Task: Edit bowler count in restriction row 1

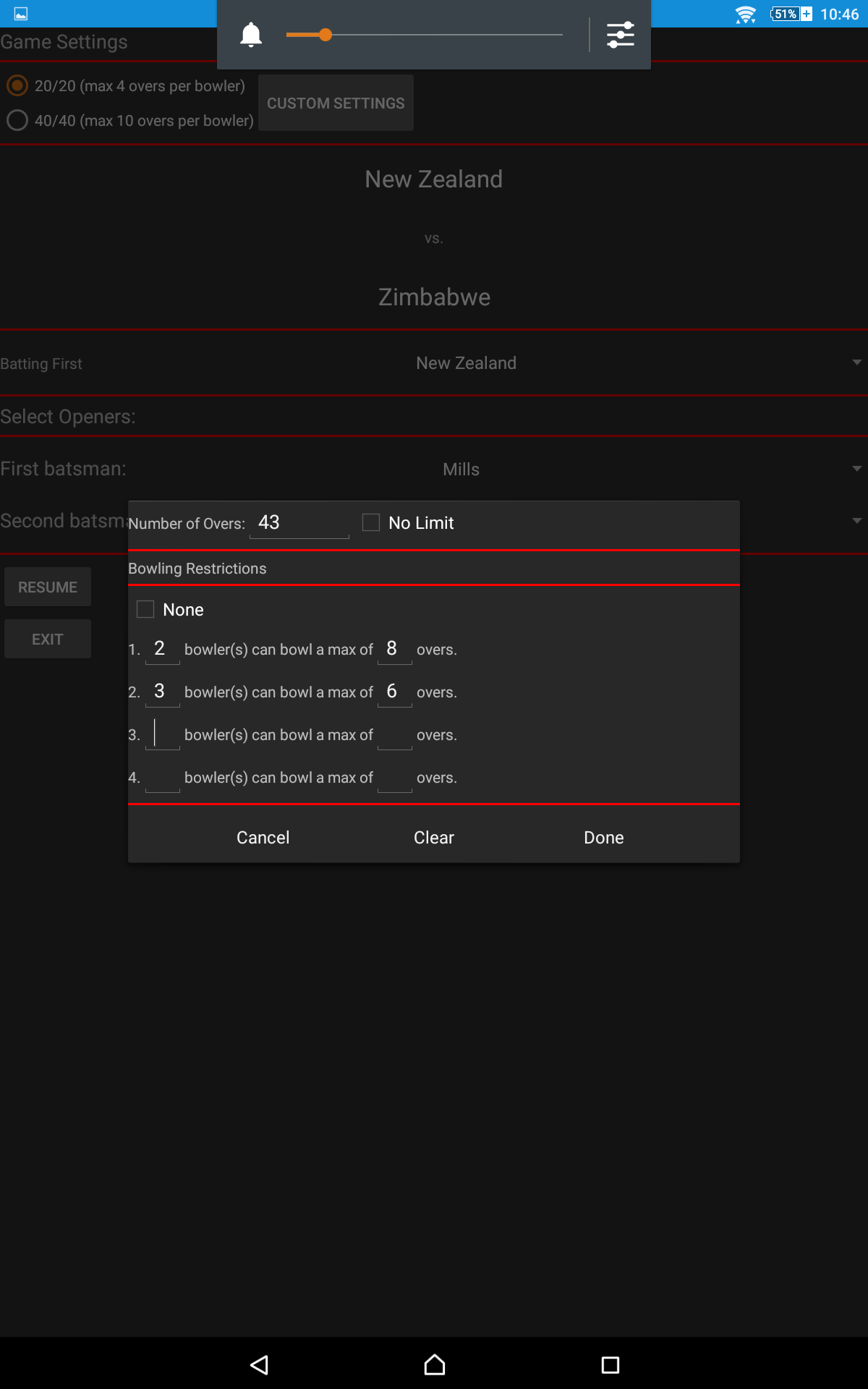Action: click(x=163, y=648)
